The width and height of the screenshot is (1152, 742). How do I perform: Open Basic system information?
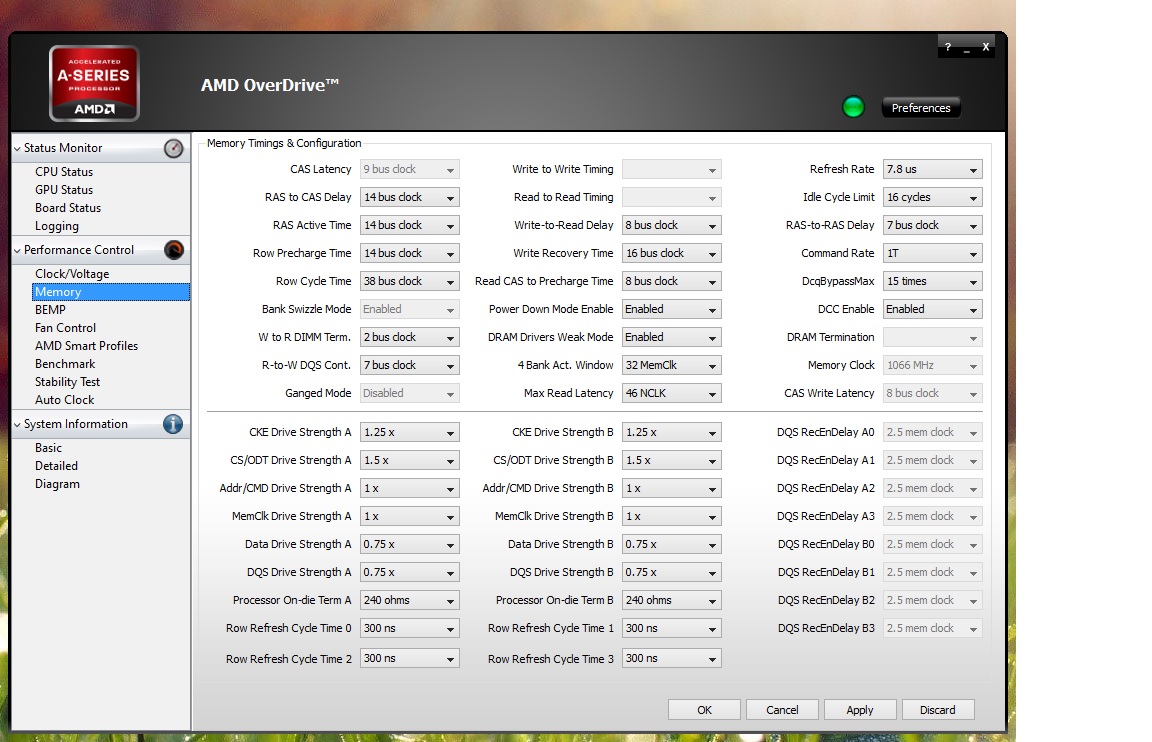pos(48,448)
